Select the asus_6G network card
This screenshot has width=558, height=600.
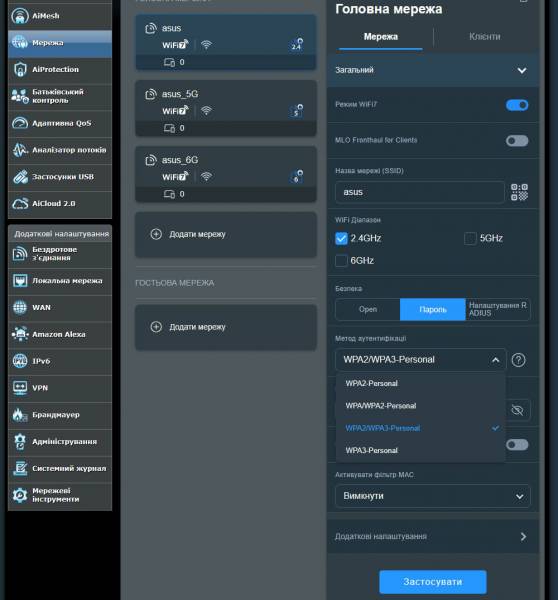pyautogui.click(x=226, y=174)
